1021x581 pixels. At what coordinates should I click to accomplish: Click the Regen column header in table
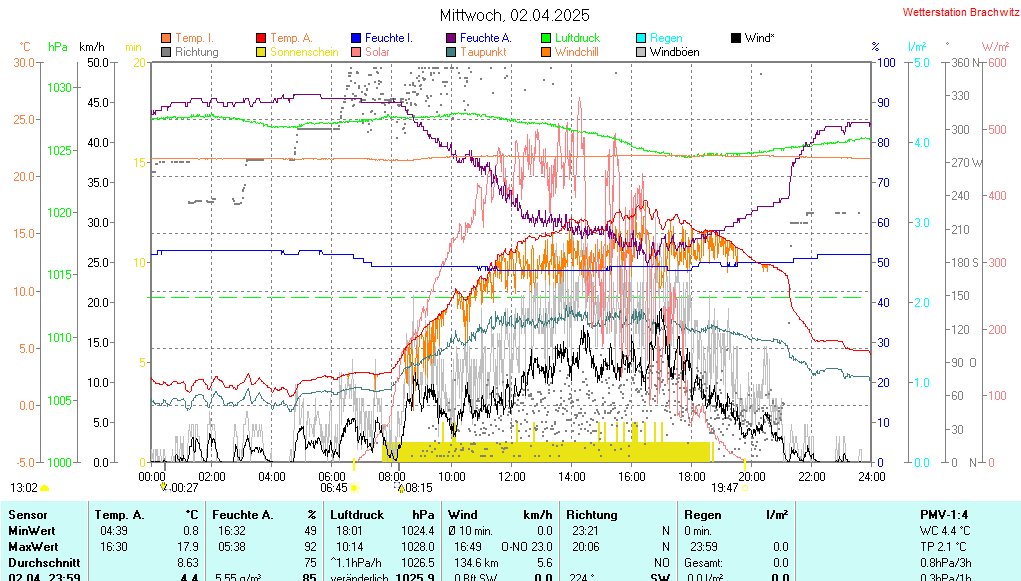tap(702, 514)
